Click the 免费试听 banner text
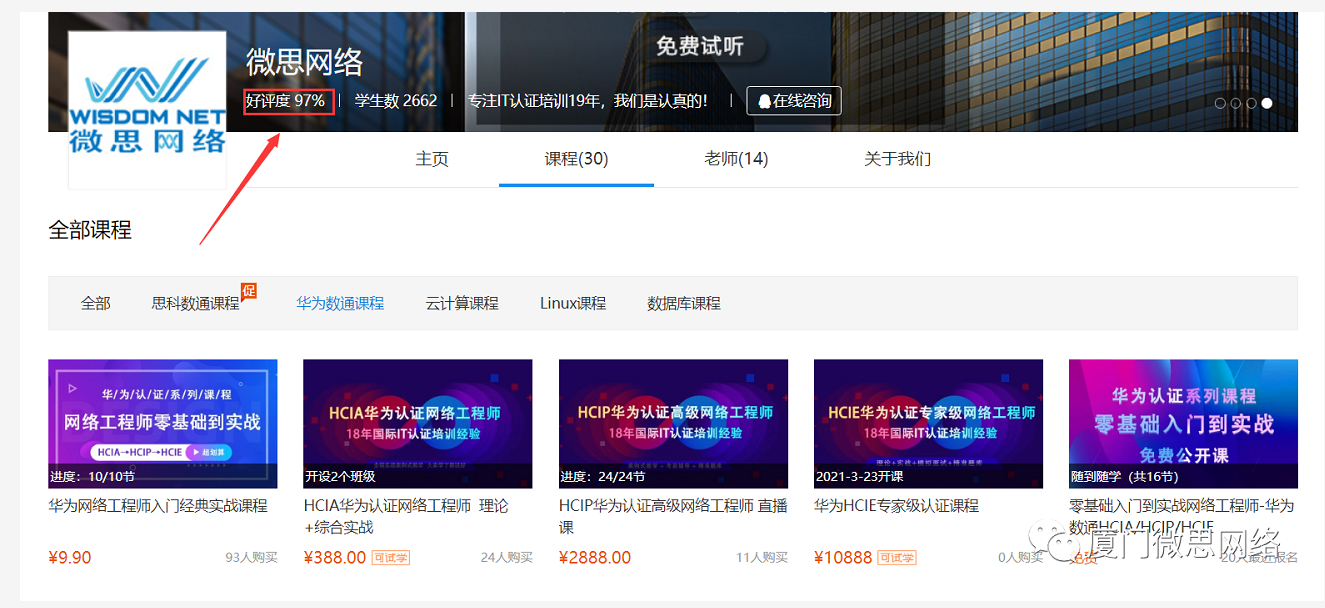The height and width of the screenshot is (608, 1325). point(700,46)
